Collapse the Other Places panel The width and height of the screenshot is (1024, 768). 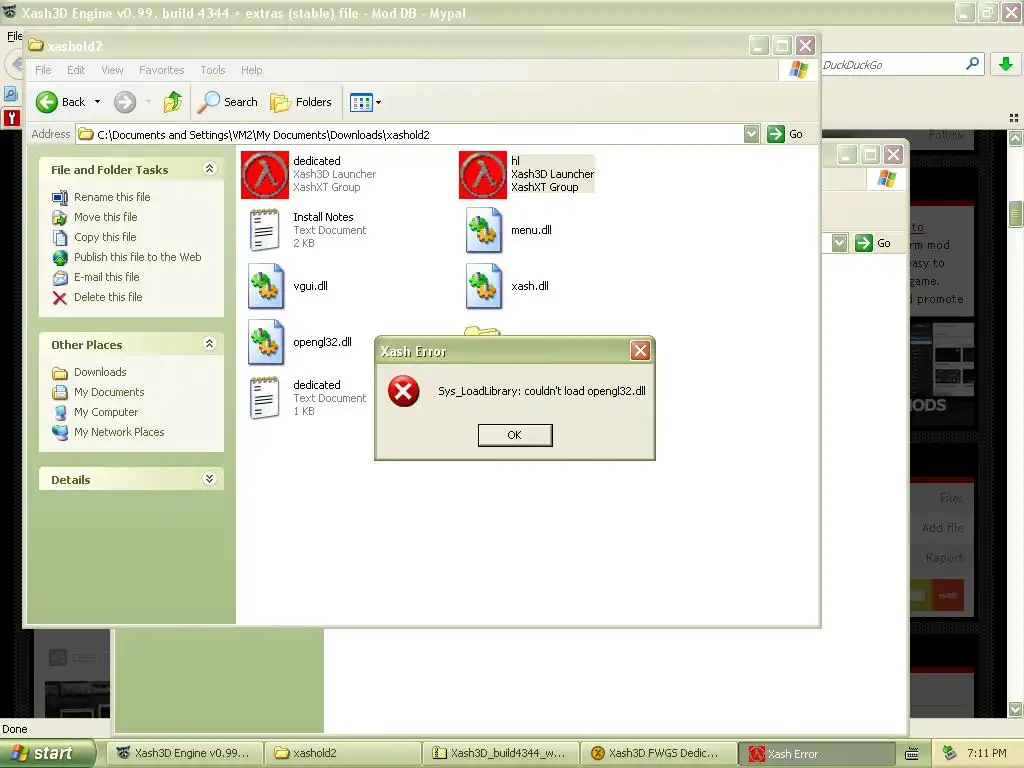(209, 344)
